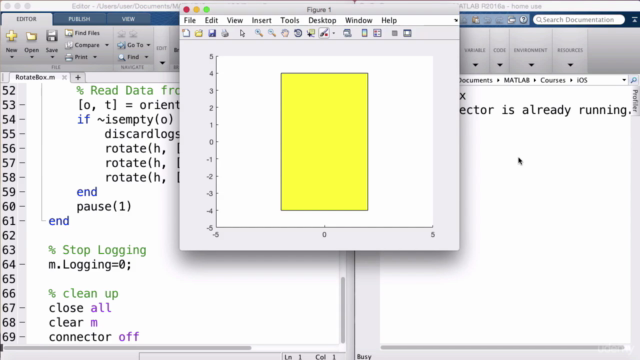Click Link Plot icon in Figure 1 toolbar
640x360 pixels.
[347, 33]
